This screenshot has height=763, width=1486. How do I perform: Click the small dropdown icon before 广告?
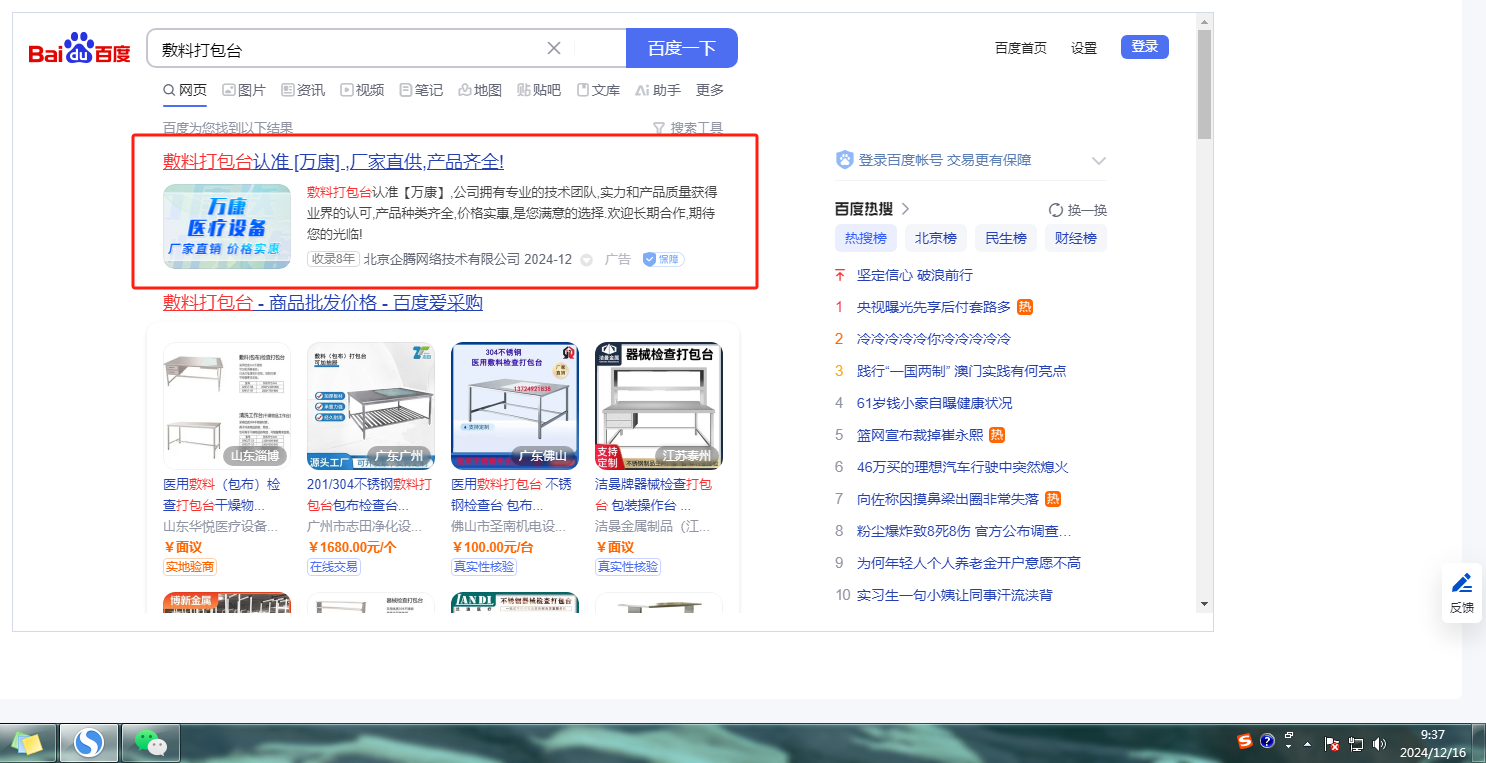pos(587,260)
